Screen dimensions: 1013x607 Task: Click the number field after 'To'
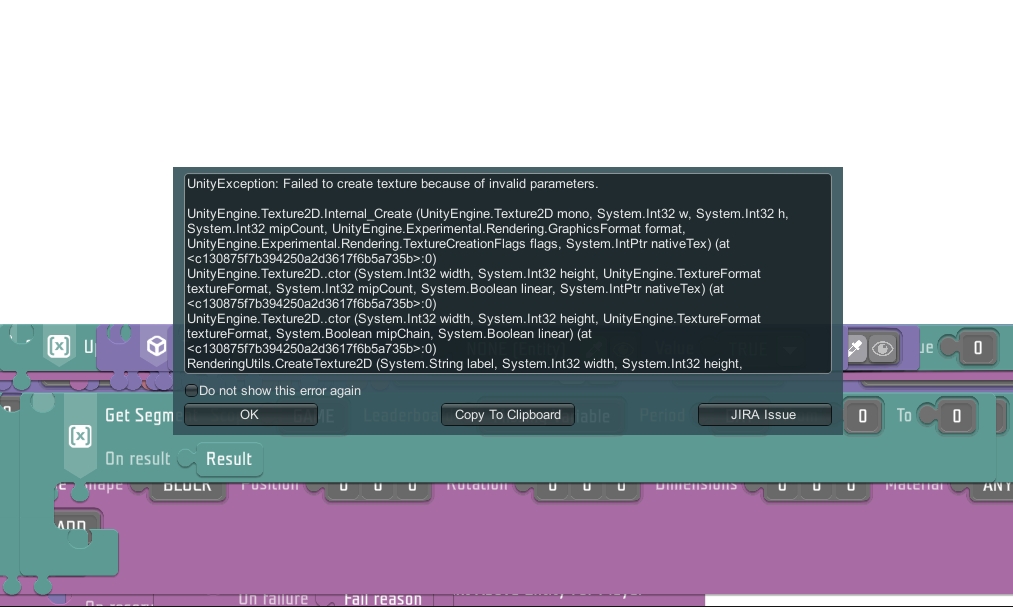point(956,415)
